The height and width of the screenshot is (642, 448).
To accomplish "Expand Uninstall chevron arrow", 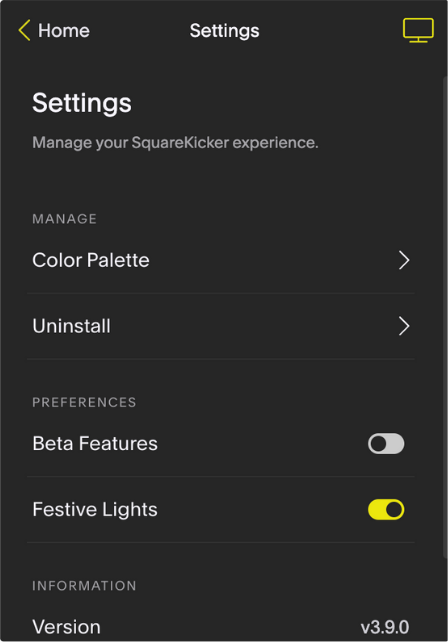I will 404,326.
